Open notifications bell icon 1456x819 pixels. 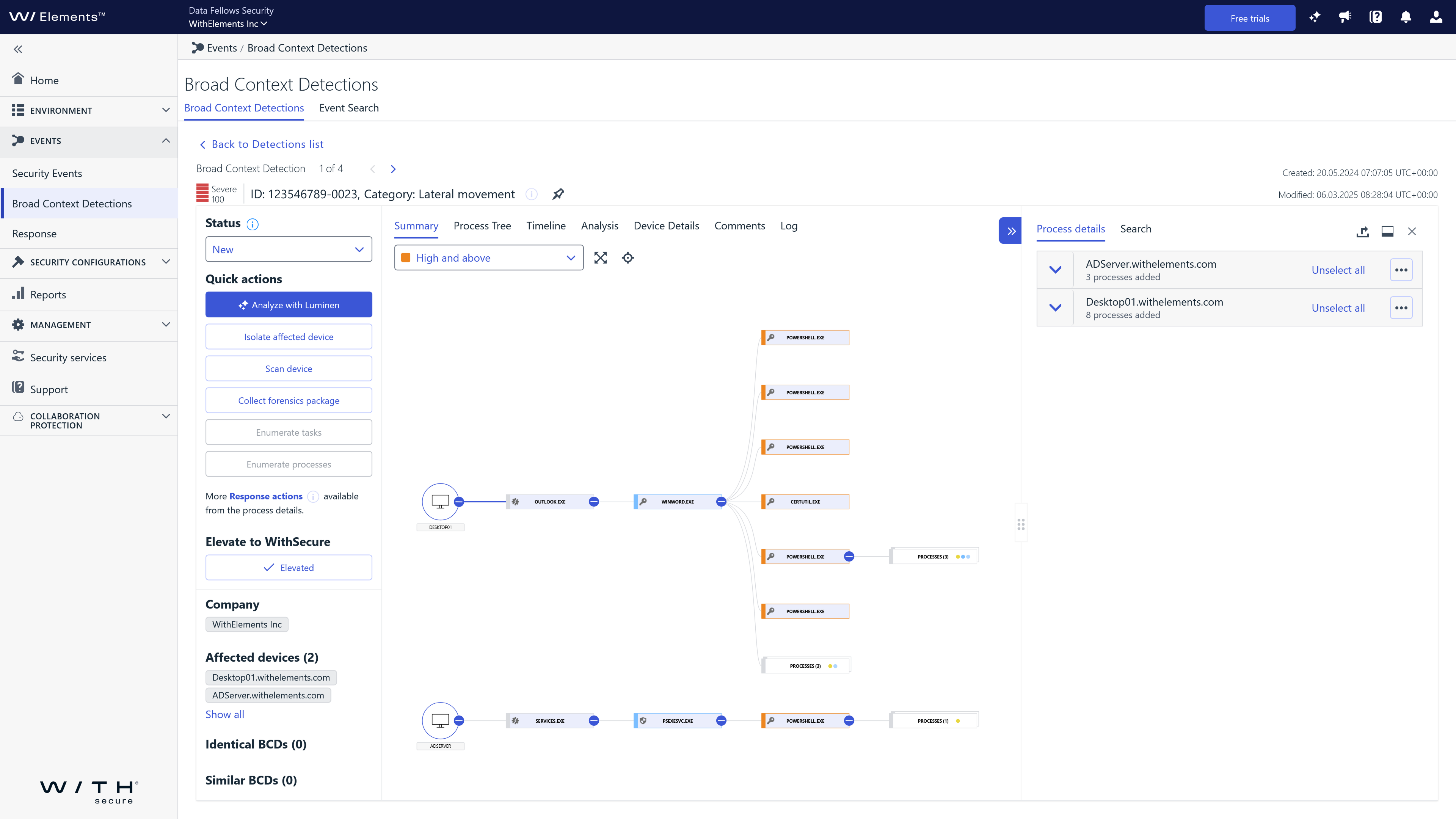coord(1406,17)
